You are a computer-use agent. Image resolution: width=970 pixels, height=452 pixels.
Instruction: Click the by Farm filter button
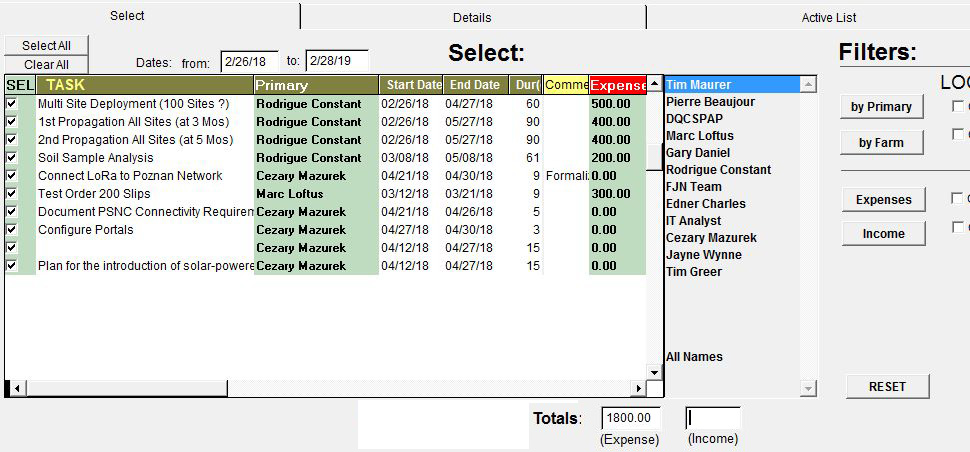tap(880, 143)
